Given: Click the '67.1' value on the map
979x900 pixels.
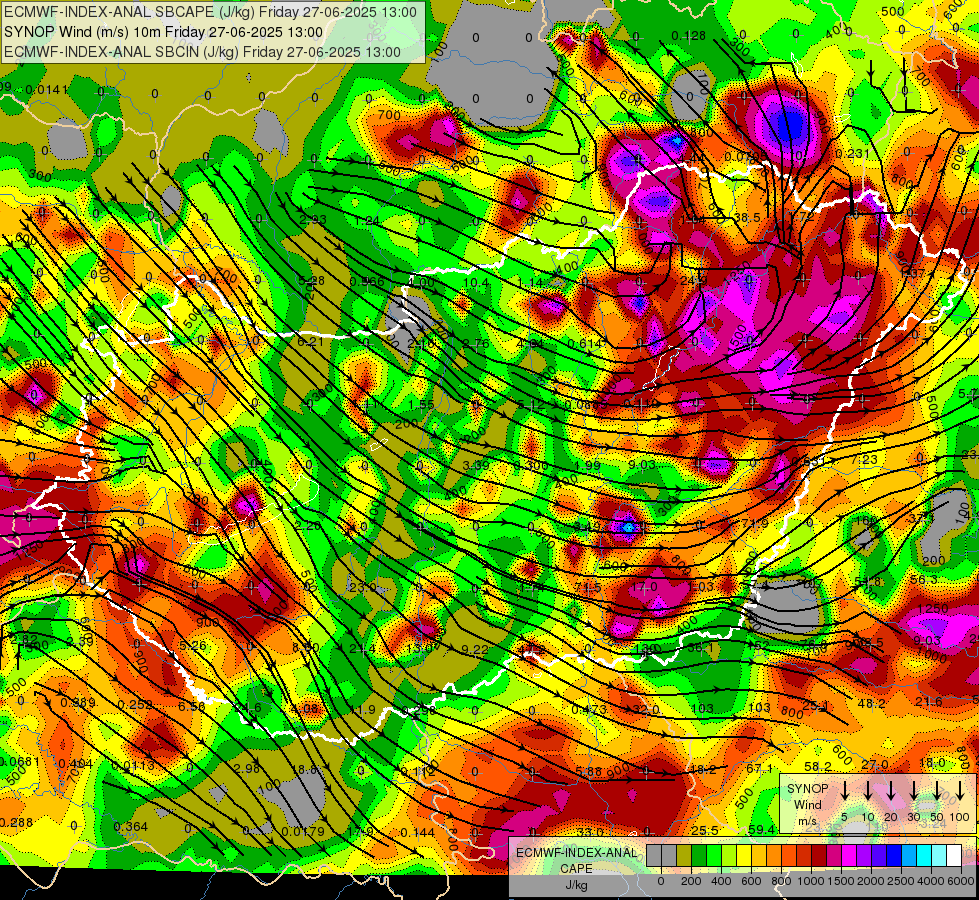Looking at the screenshot, I should (760, 769).
